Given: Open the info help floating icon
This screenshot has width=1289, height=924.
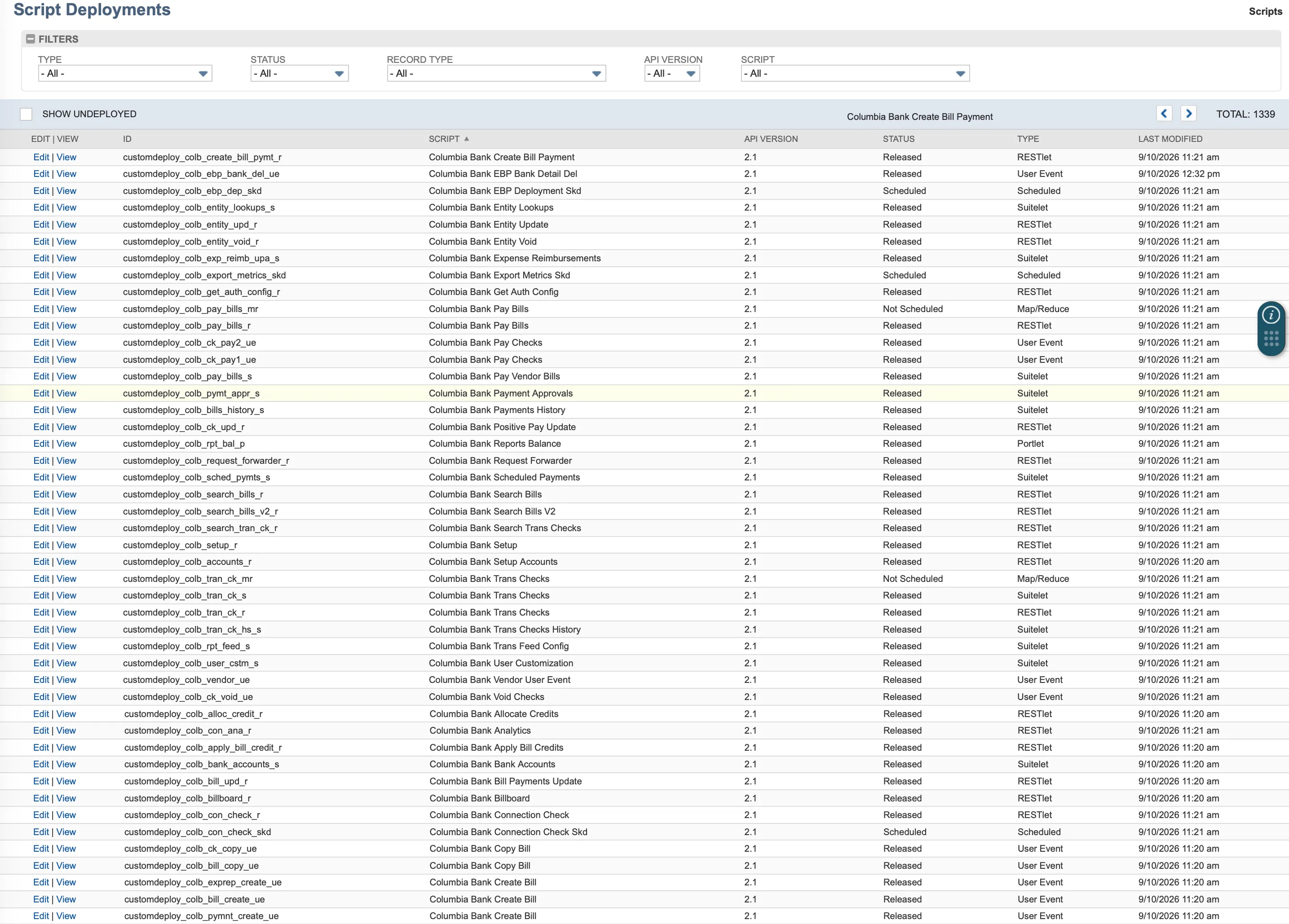Looking at the screenshot, I should click(1271, 314).
